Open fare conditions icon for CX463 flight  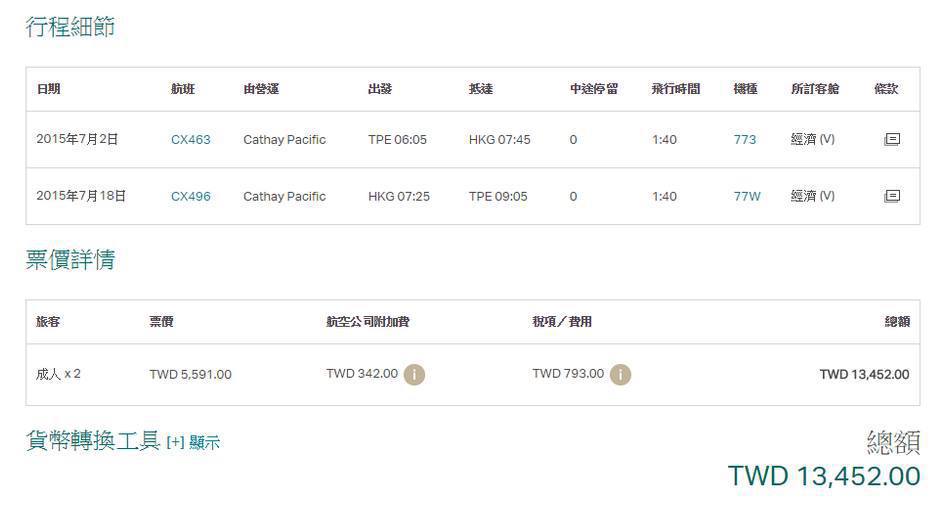(892, 140)
